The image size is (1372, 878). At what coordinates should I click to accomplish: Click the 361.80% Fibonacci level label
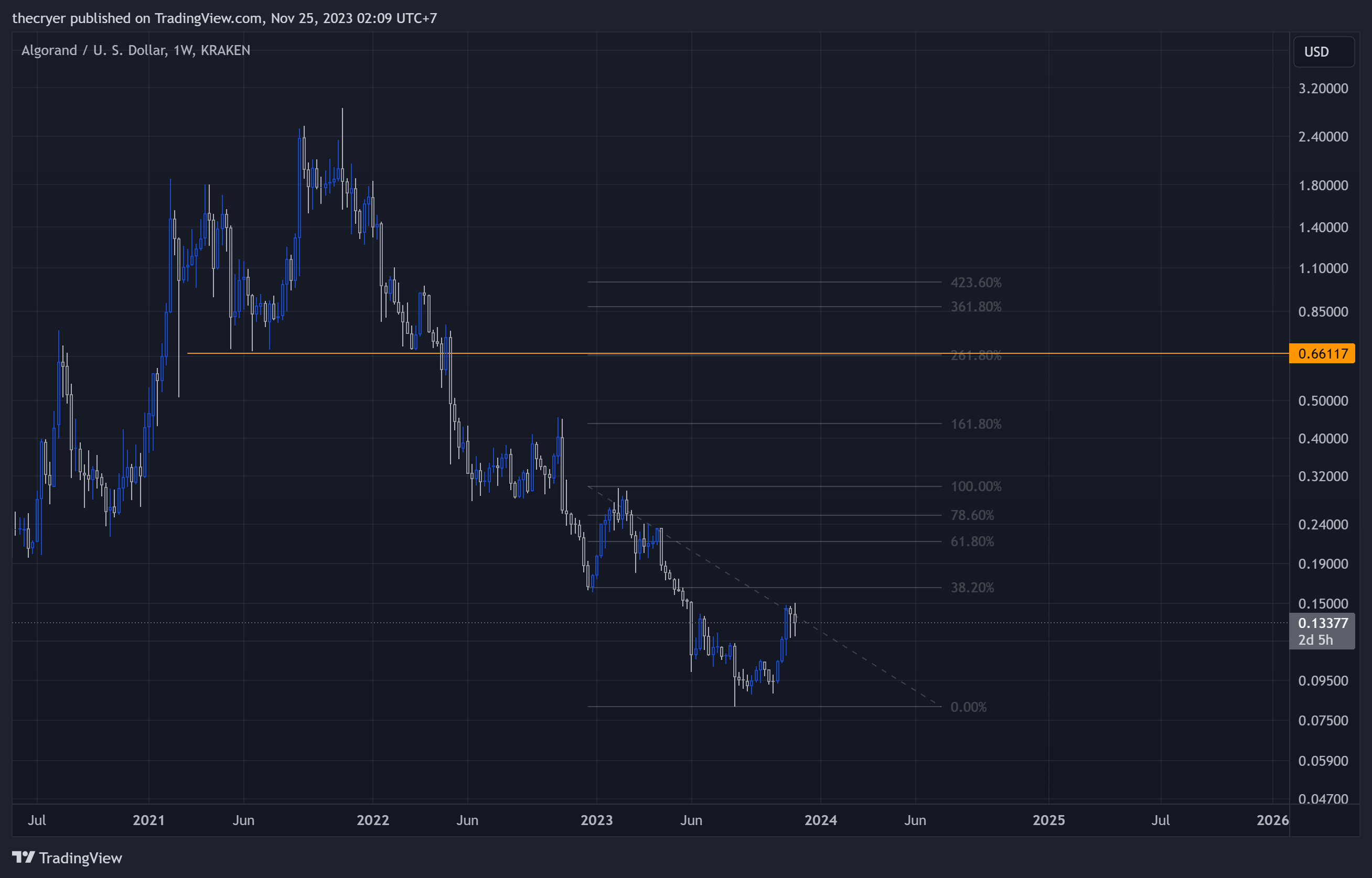click(x=976, y=307)
